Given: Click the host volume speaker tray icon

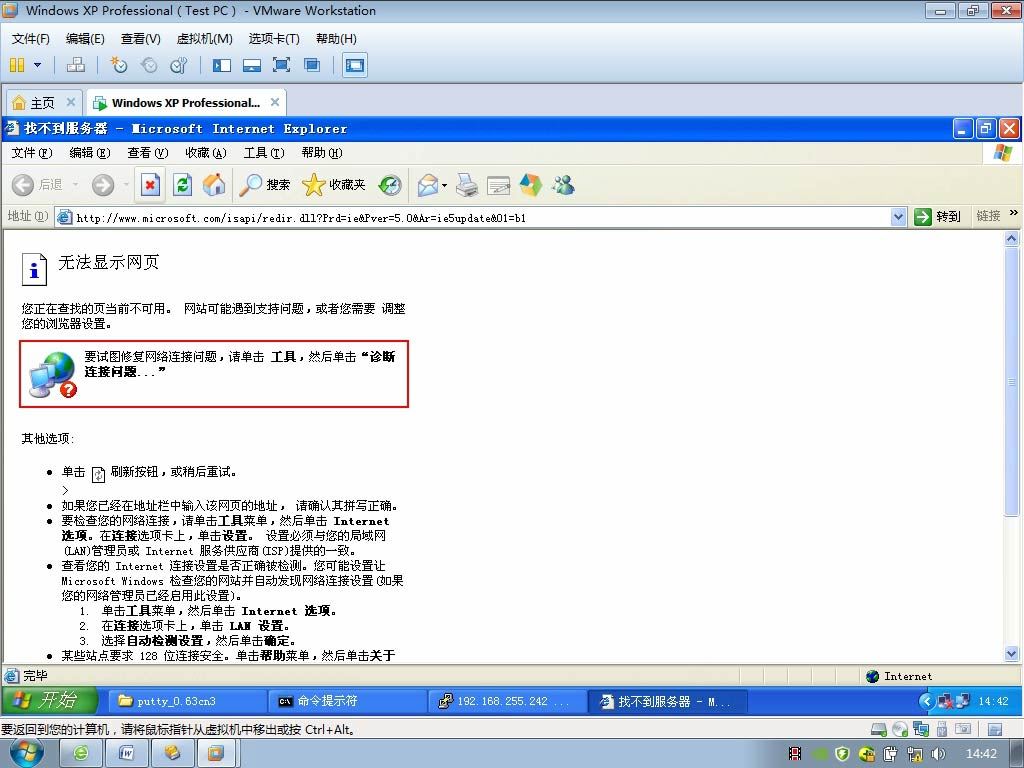Looking at the screenshot, I should 938,754.
